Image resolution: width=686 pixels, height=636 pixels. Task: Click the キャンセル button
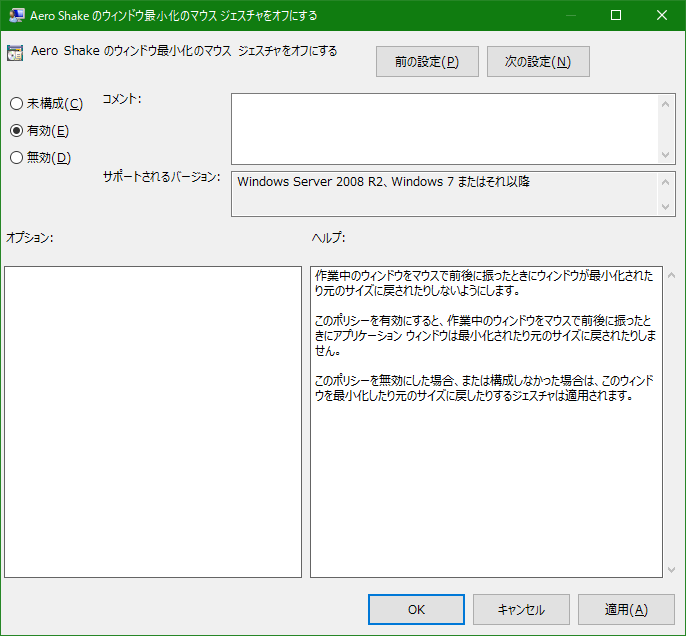[521, 609]
